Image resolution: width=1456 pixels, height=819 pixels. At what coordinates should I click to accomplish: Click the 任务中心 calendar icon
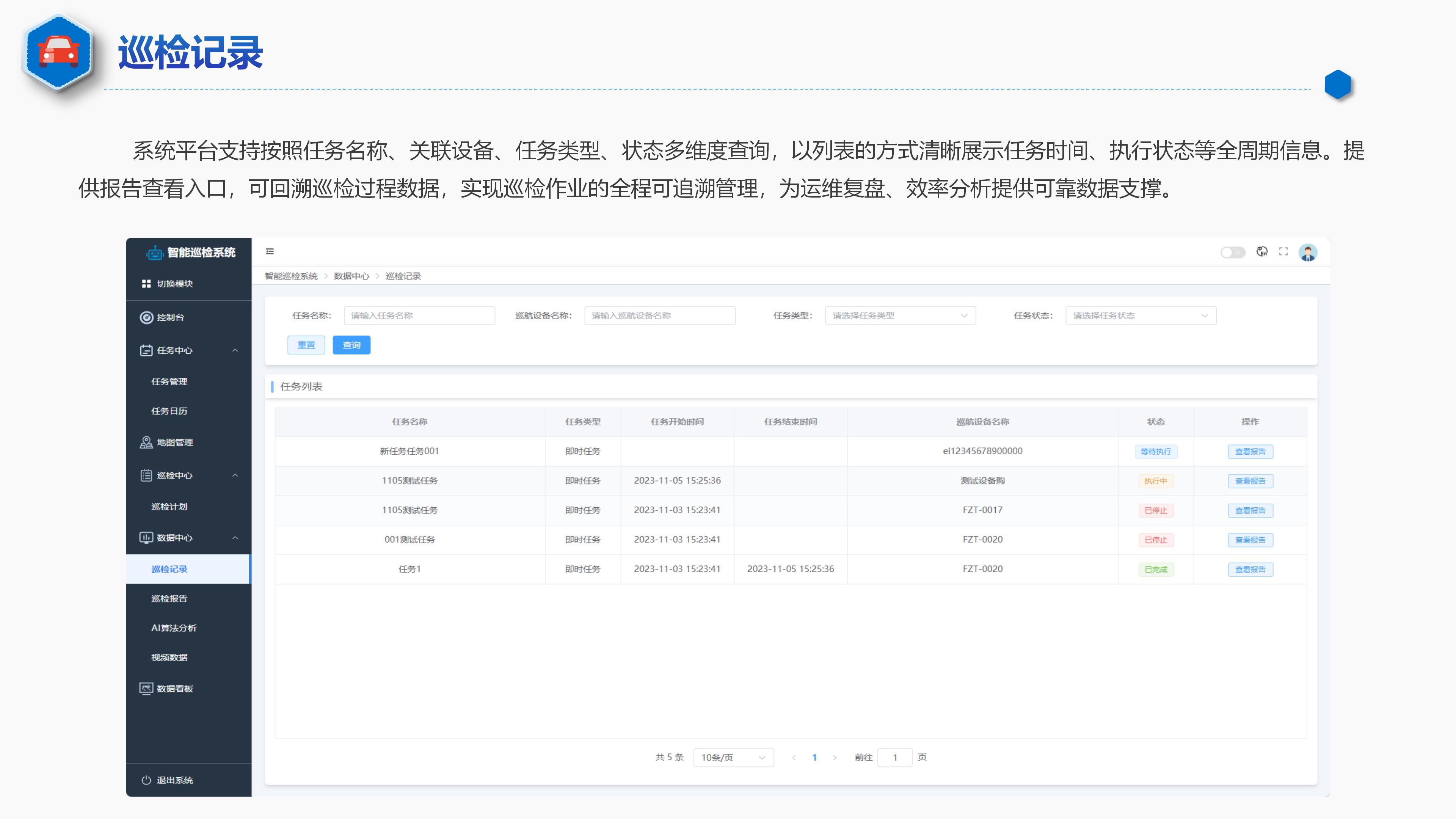(146, 350)
